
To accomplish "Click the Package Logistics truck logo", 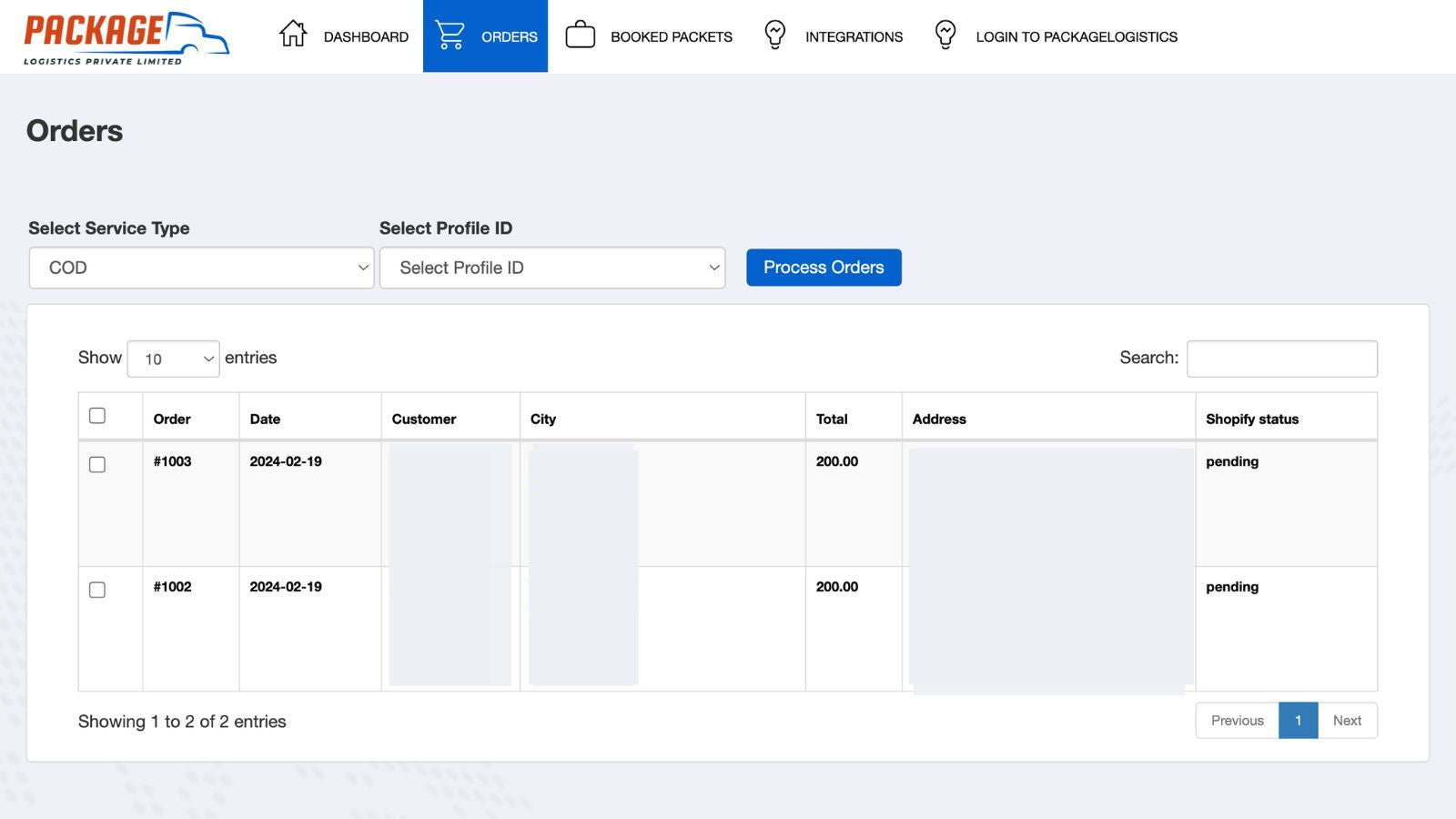I will (126, 37).
